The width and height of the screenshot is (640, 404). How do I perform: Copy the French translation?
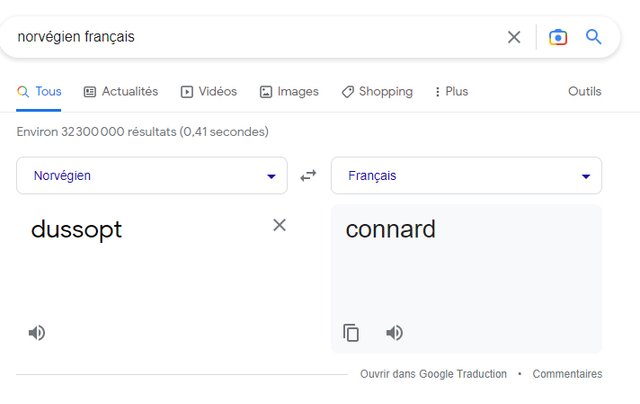[x=351, y=333]
